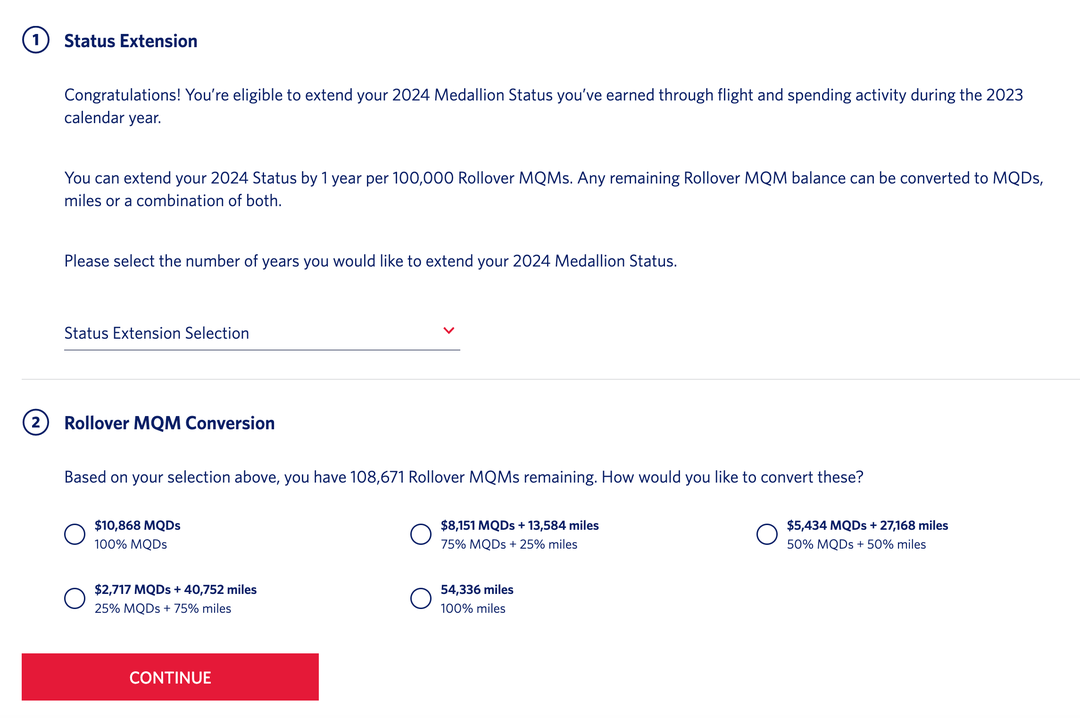The image size is (1080, 718).
Task: Click the red chevron on Status Extension Selection
Action: pyautogui.click(x=448, y=330)
